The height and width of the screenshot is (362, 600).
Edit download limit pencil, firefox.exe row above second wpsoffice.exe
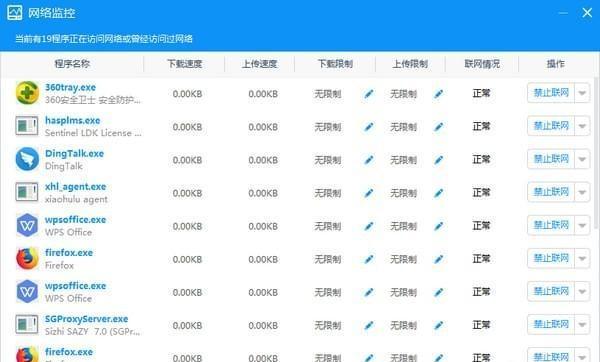click(369, 259)
